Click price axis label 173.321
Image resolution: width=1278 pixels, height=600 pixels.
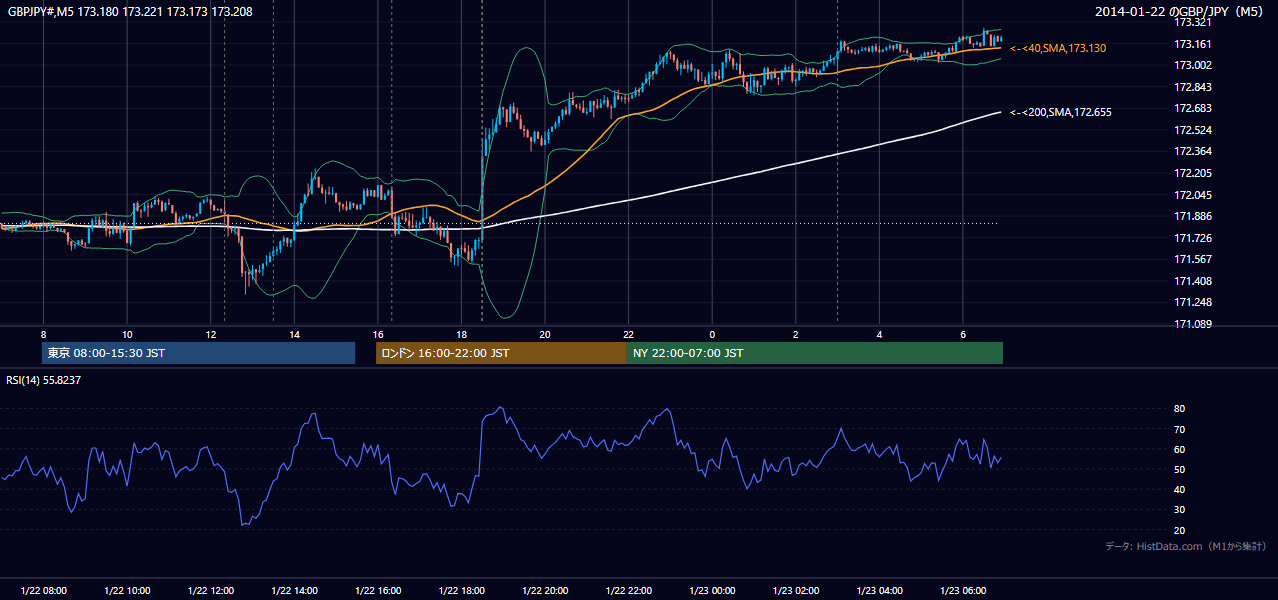(x=1192, y=22)
